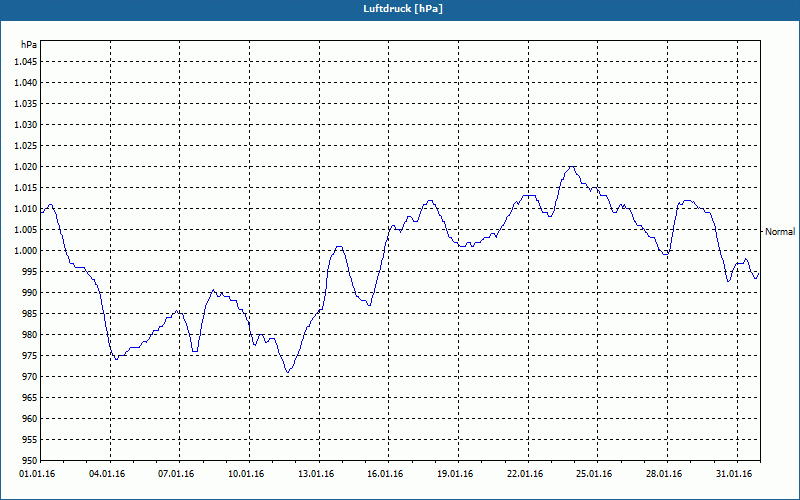Select the 1.000 pressure axis label
This screenshot has height=500, width=800.
(x=26, y=251)
